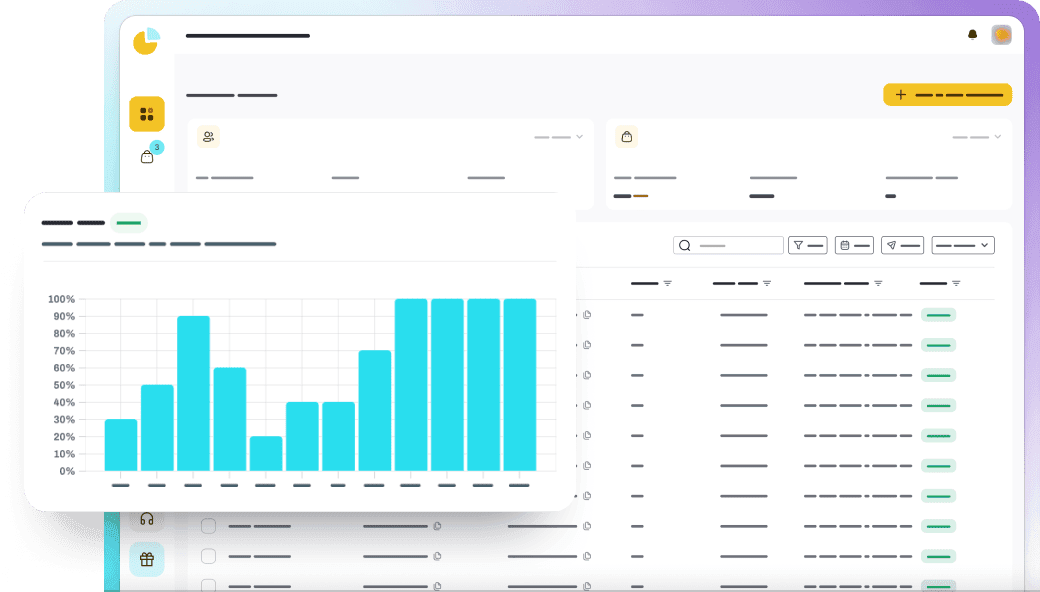This screenshot has width=1040, height=592.
Task: Click the tallest 90% bar on the chart's left side
Action: [193, 392]
